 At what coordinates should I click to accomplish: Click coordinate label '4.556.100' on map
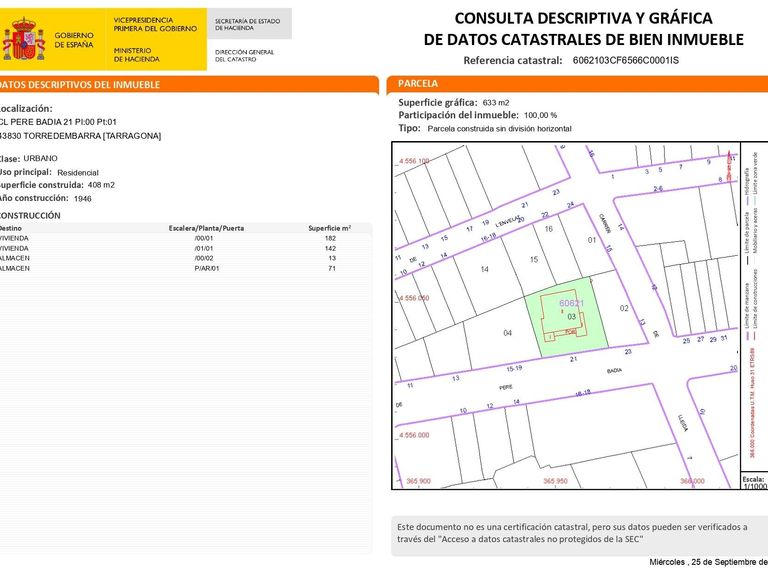(x=414, y=161)
